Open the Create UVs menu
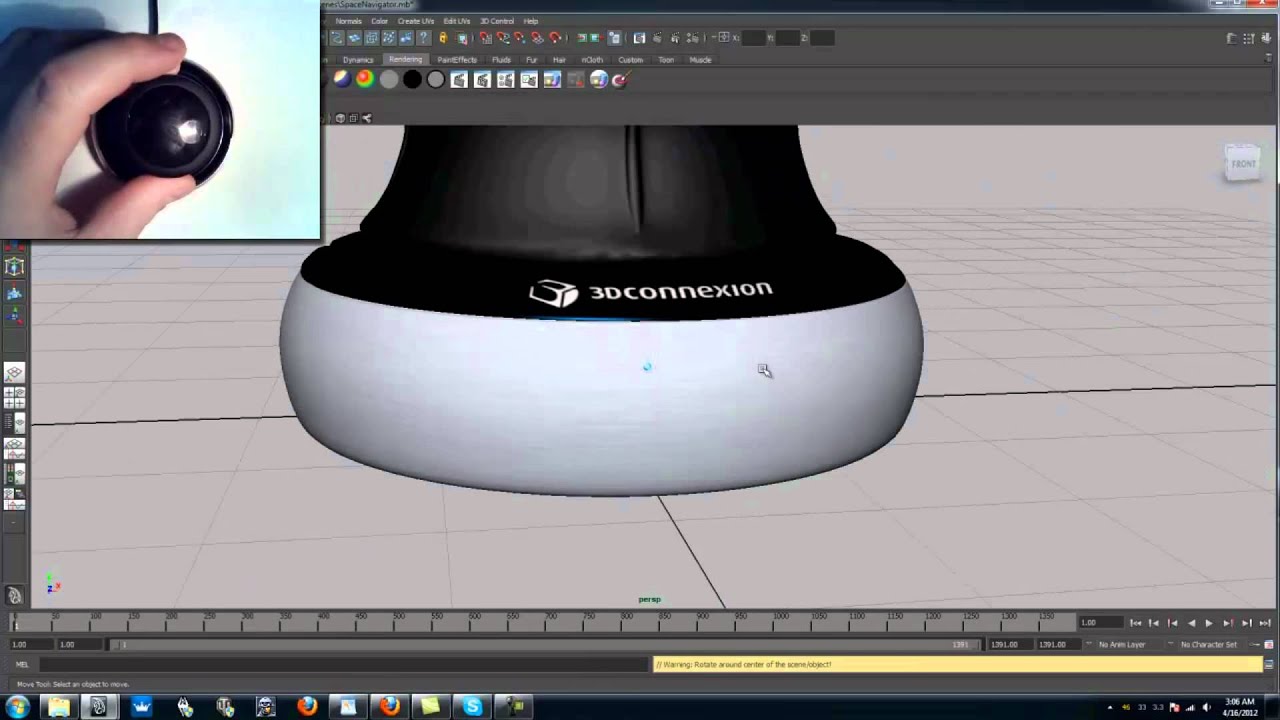The image size is (1280, 720). point(416,21)
